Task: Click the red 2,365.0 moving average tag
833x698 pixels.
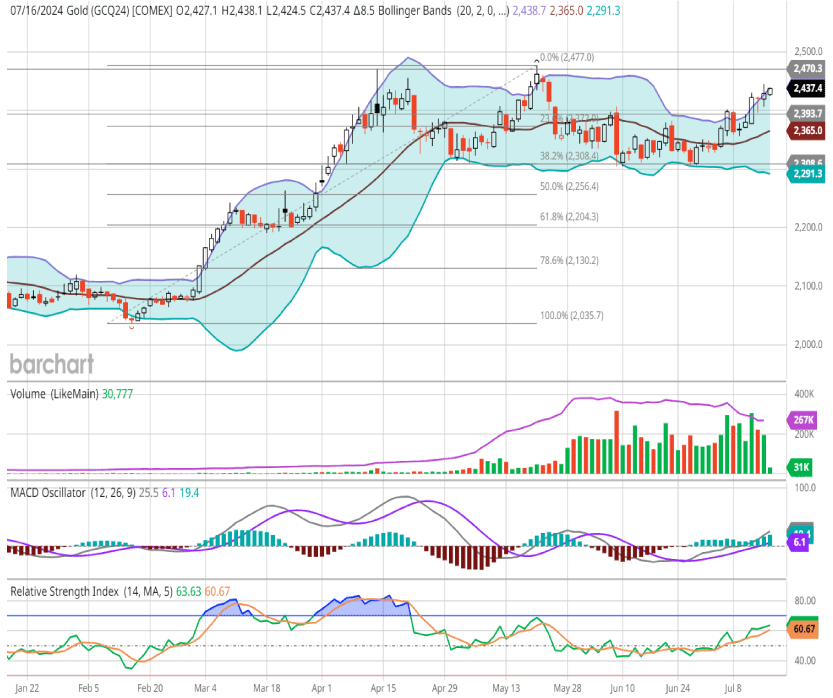Action: 807,130
